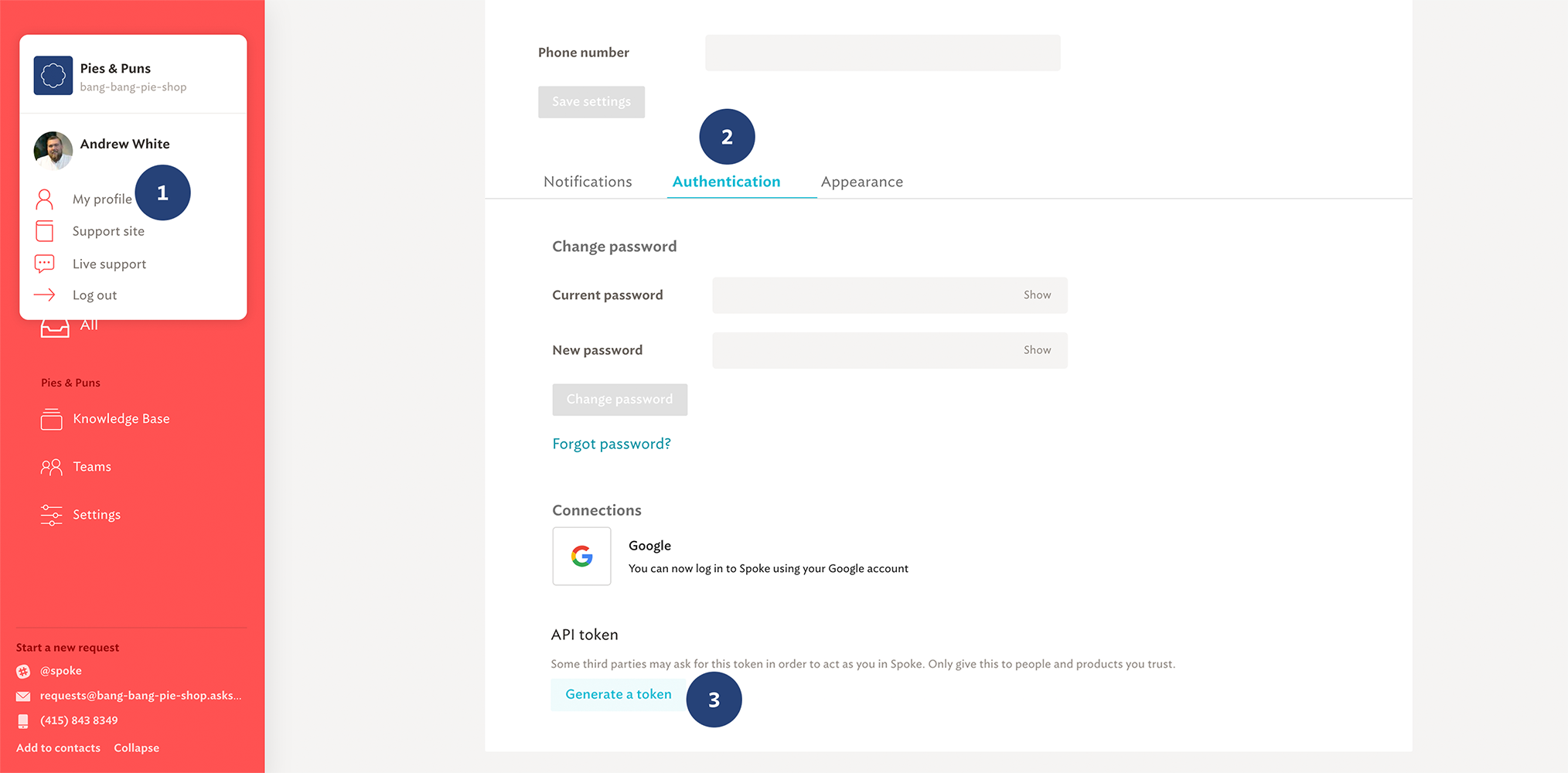Click the Support site page icon
The height and width of the screenshot is (773, 1568).
point(45,231)
